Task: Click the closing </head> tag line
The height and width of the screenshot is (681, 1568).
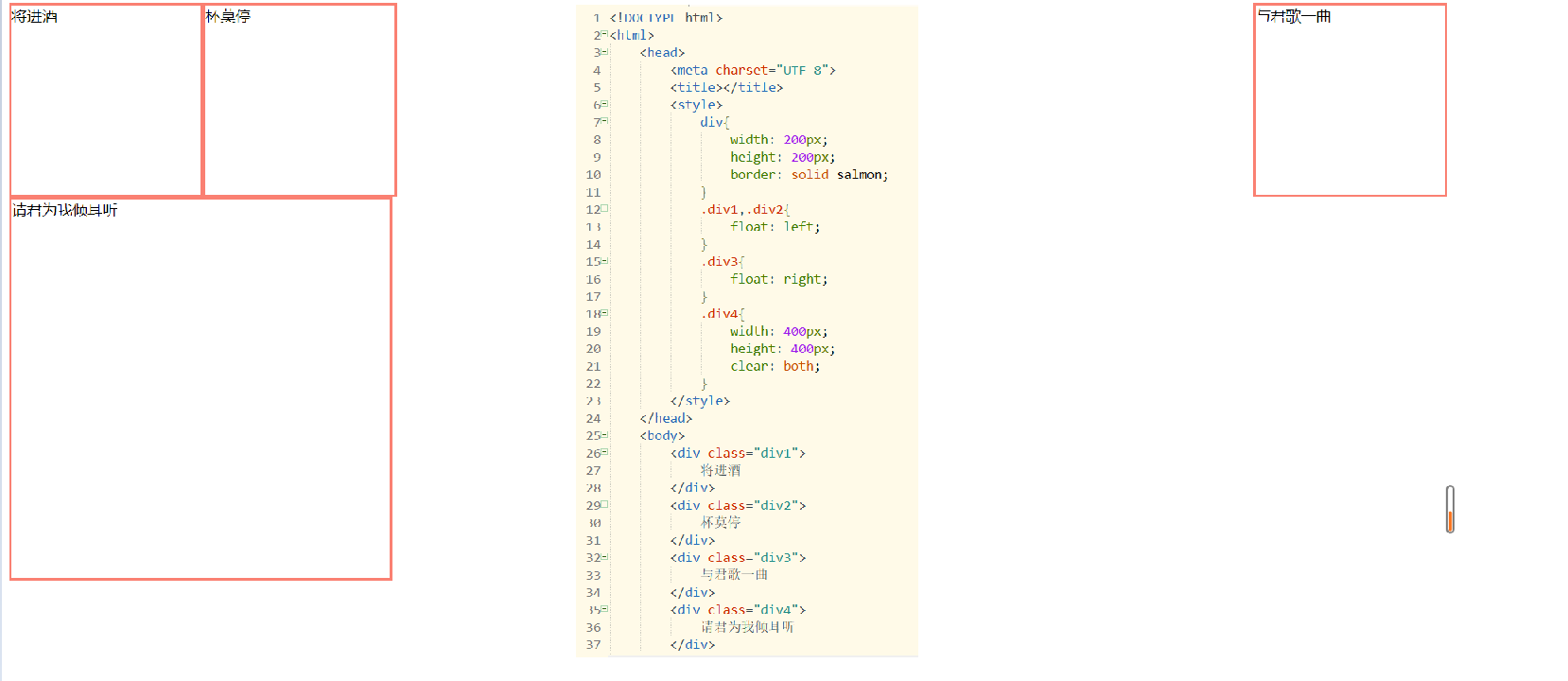Action: (666, 418)
